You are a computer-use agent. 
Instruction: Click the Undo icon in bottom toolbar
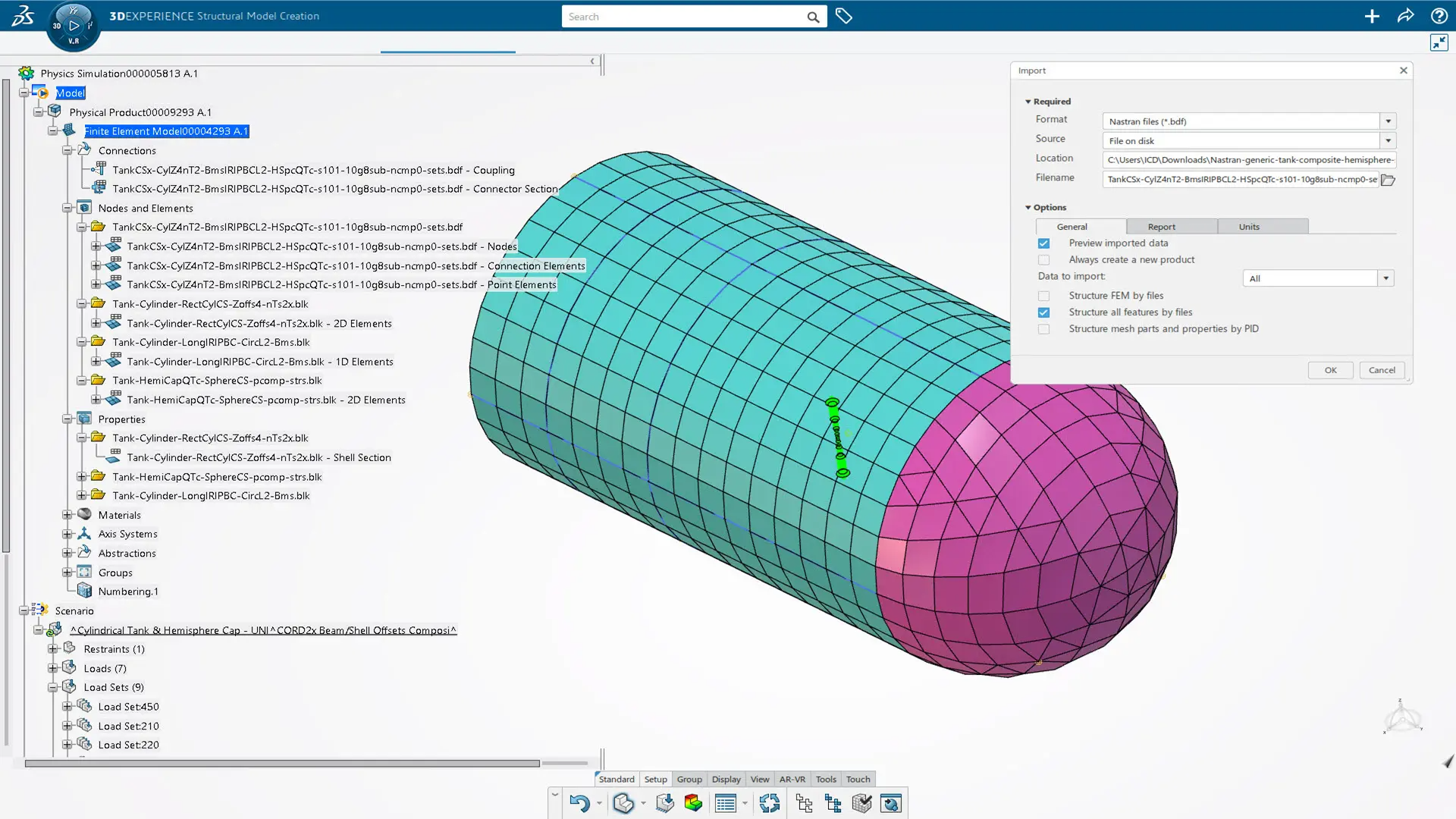click(579, 803)
